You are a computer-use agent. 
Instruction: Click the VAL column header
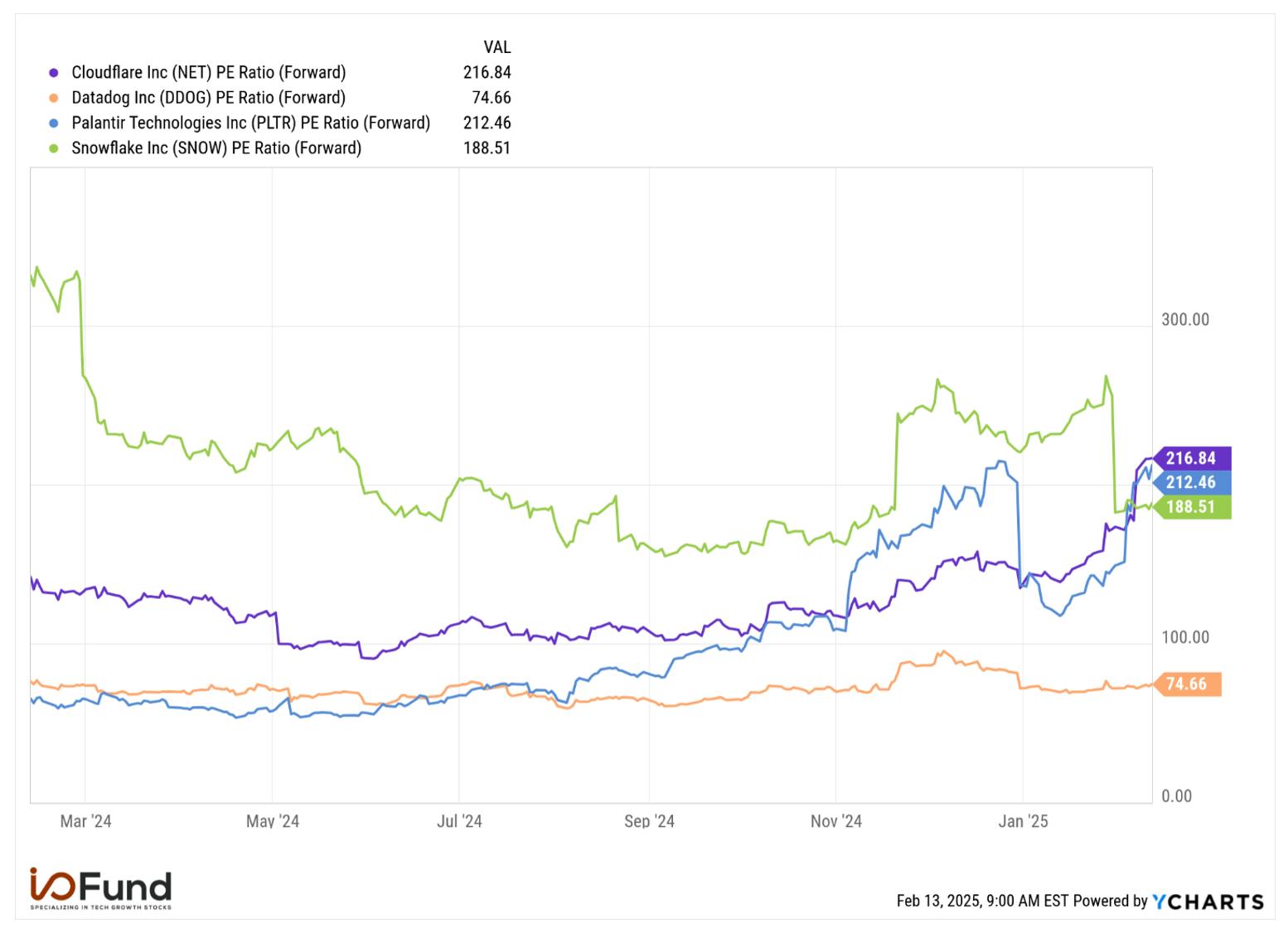[x=497, y=47]
